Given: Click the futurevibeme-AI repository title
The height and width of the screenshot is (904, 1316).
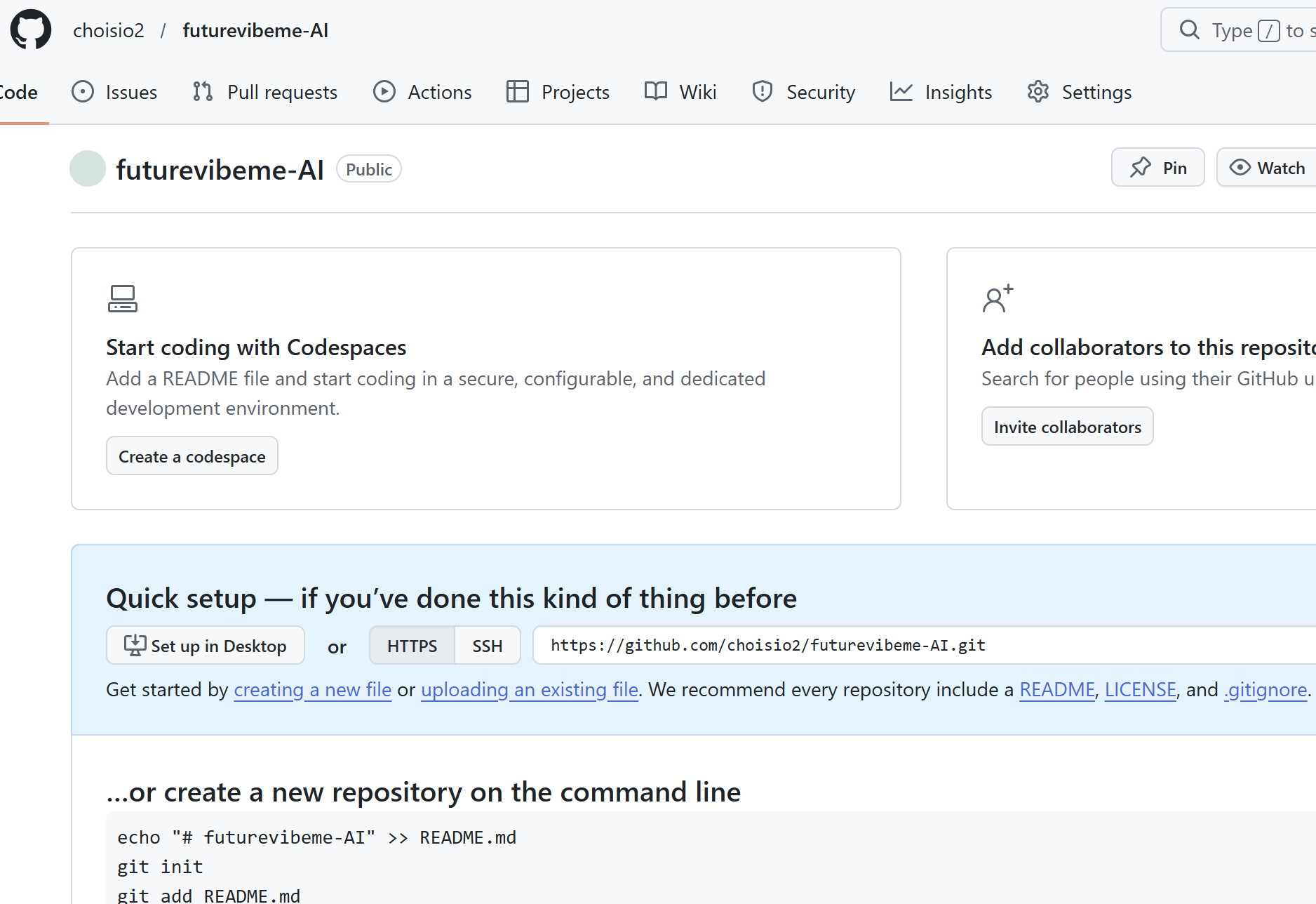Looking at the screenshot, I should point(220,169).
